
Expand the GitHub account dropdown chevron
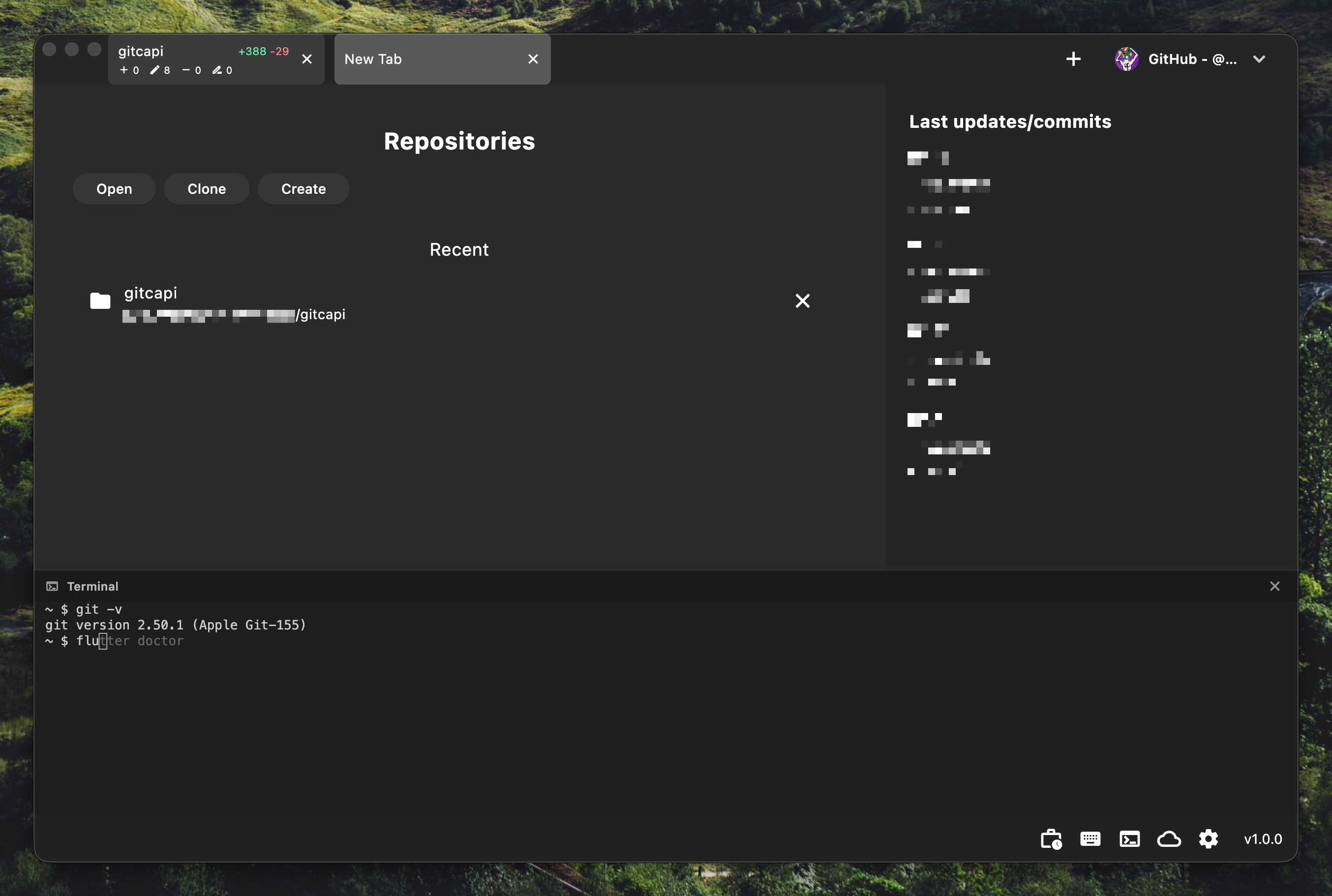tap(1259, 59)
